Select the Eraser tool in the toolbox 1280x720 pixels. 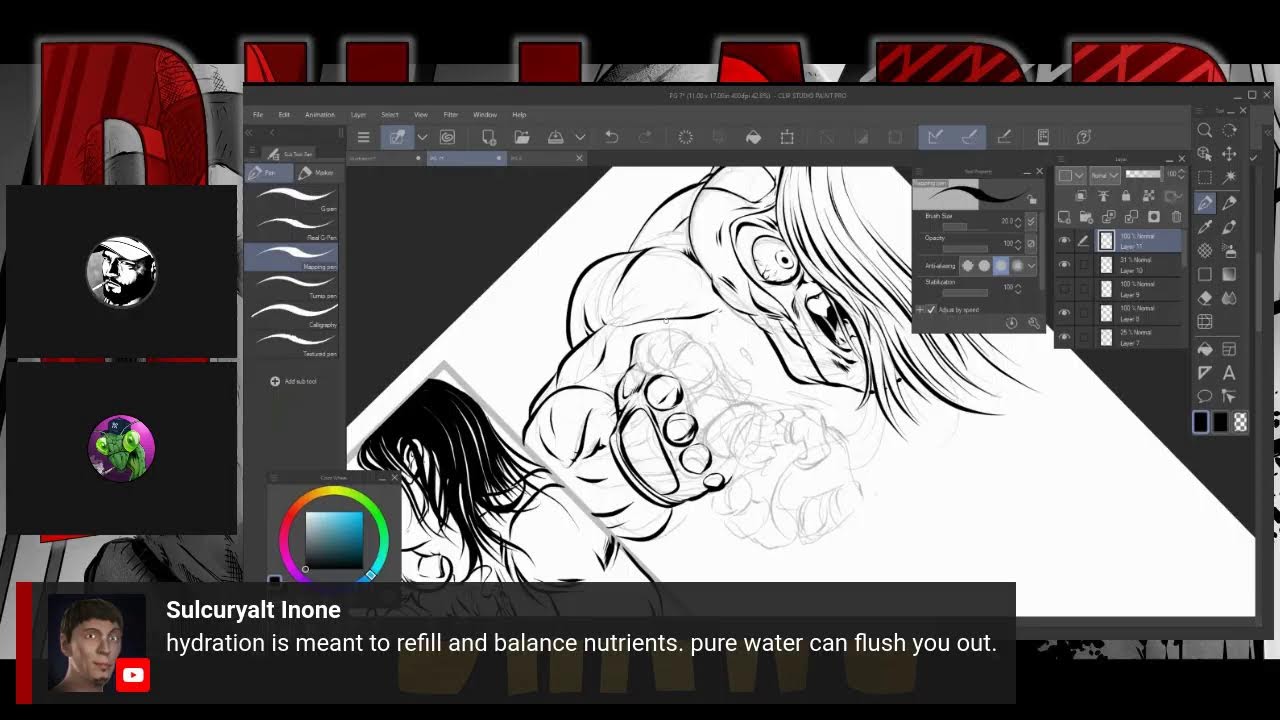(x=1205, y=298)
